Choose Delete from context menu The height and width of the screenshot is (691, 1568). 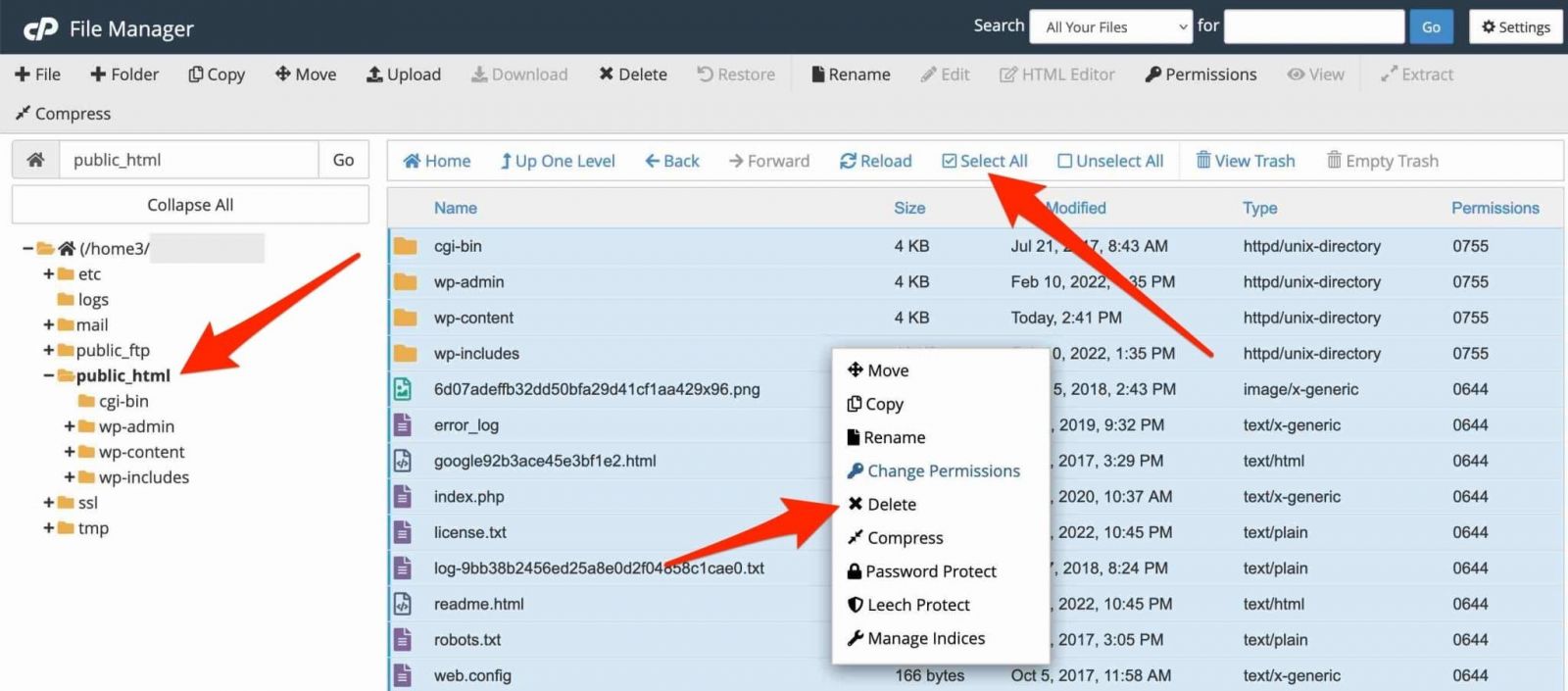click(x=882, y=505)
